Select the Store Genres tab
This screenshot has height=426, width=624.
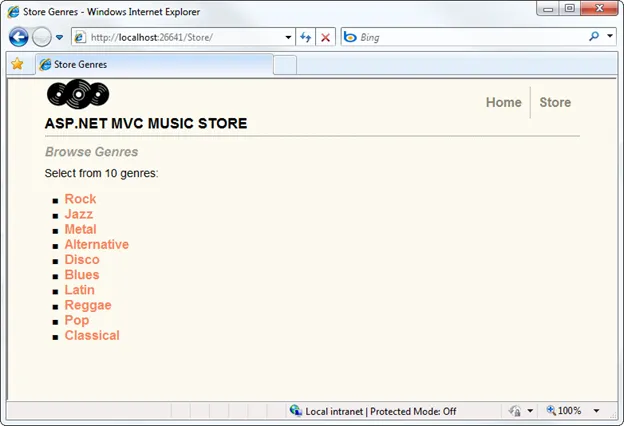pos(150,65)
